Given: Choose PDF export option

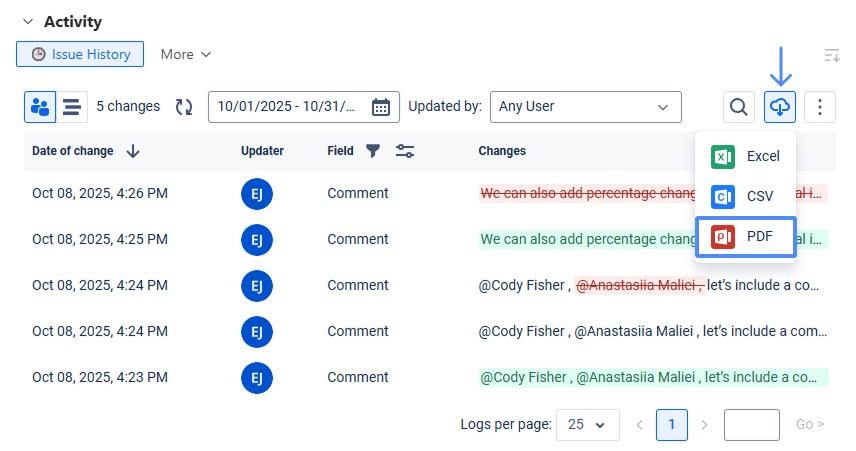Looking at the screenshot, I should point(745,237).
